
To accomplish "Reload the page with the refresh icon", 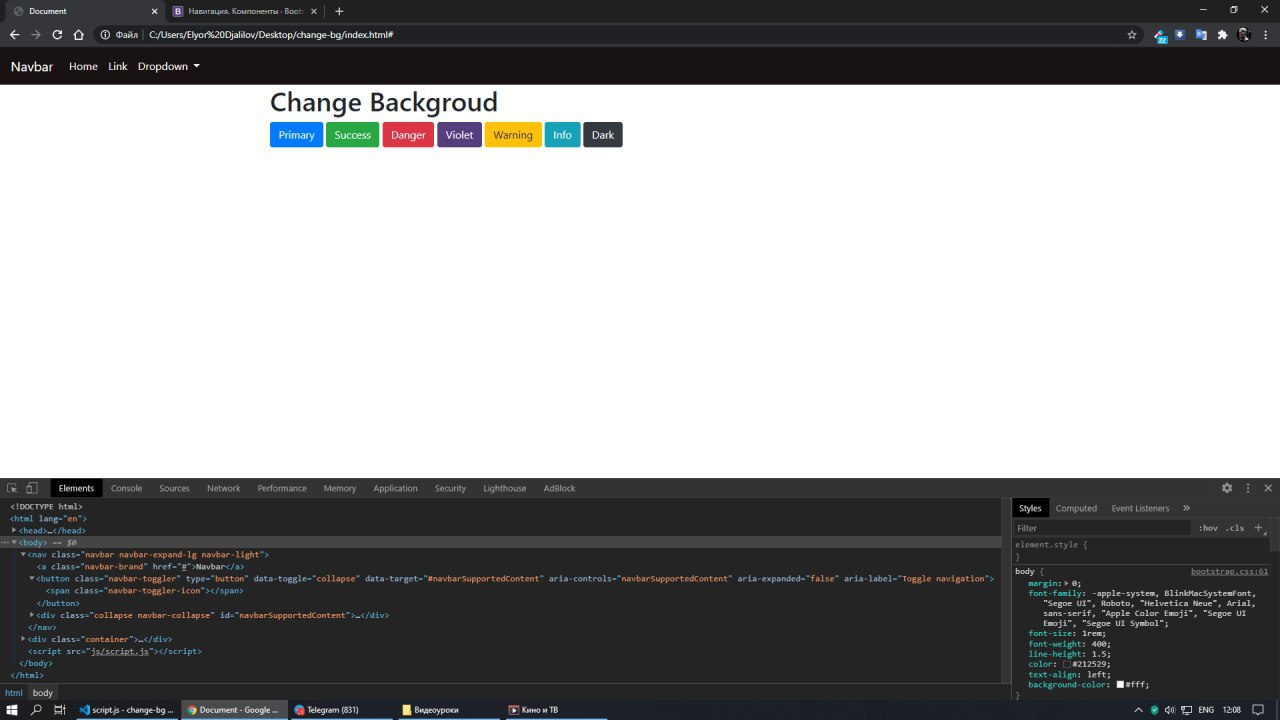I will click(x=57, y=34).
